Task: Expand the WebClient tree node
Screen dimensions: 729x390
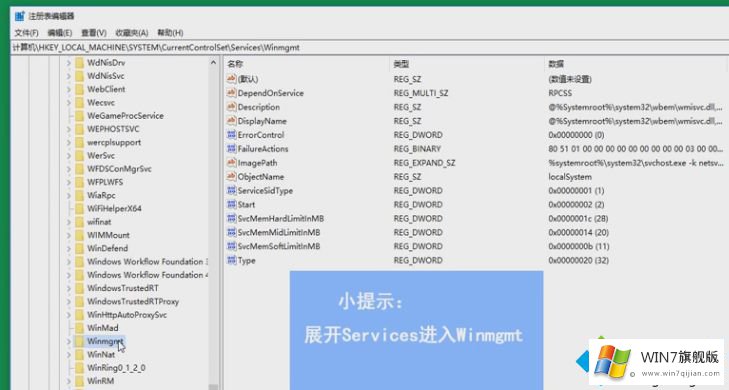Action: 68,89
